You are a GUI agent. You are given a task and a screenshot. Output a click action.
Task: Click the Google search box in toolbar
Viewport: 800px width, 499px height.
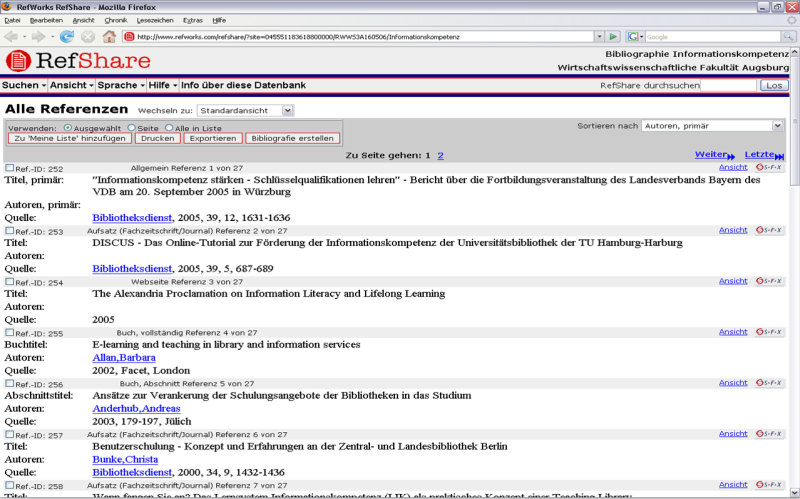click(712, 37)
